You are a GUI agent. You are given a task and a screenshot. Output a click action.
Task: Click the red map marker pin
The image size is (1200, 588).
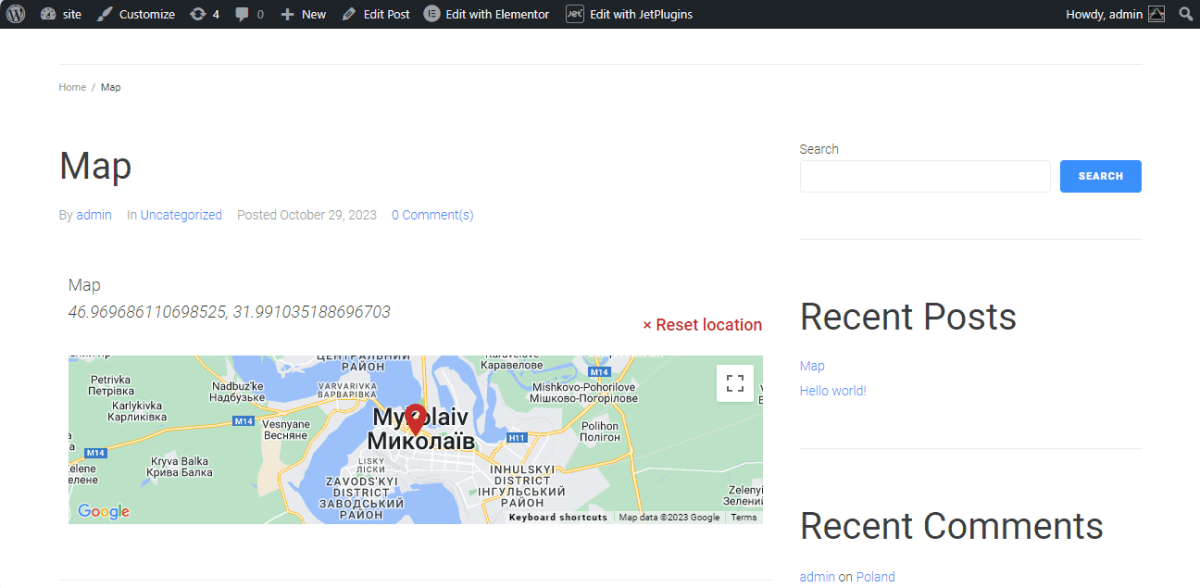[415, 419]
